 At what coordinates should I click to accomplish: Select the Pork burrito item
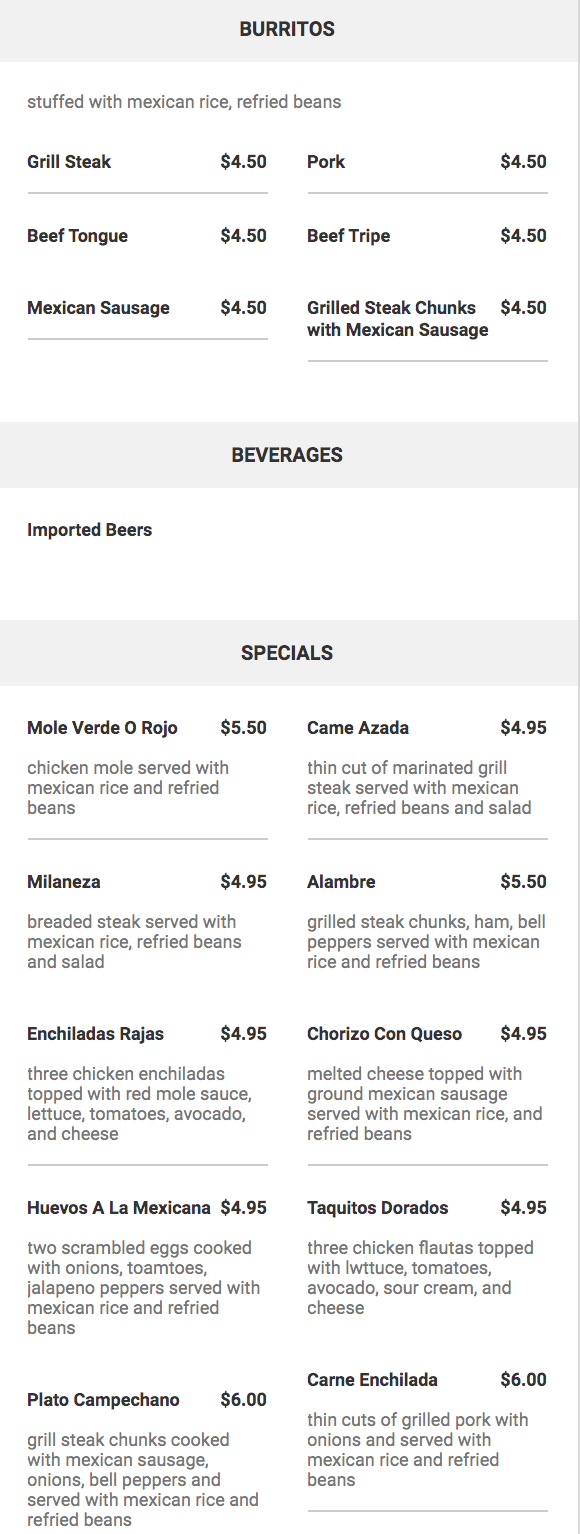427,162
